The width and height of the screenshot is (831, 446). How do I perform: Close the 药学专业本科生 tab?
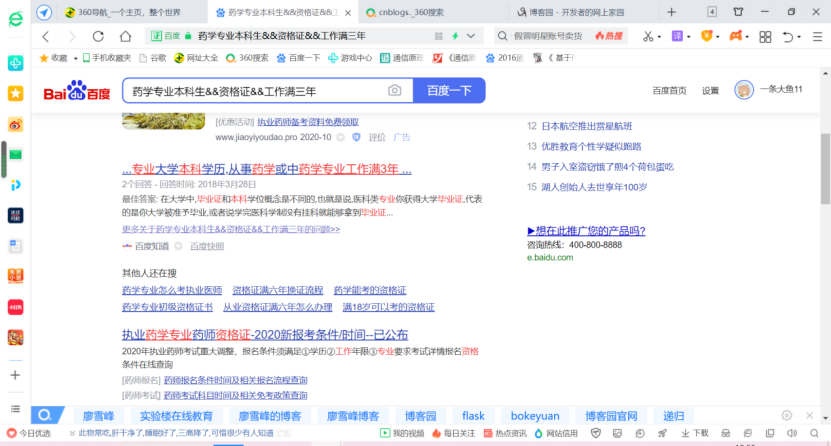pyautogui.click(x=348, y=13)
